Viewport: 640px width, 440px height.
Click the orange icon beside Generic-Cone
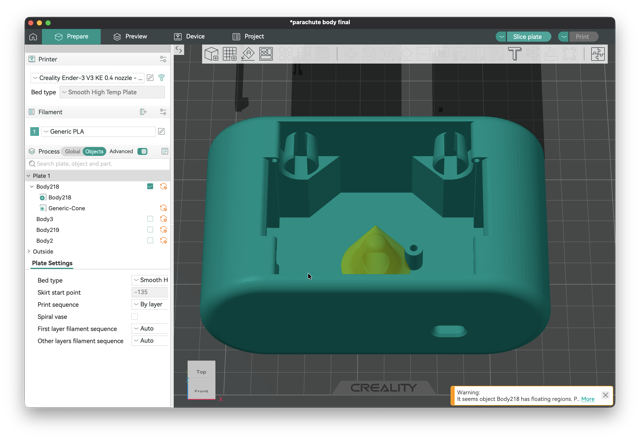click(163, 208)
